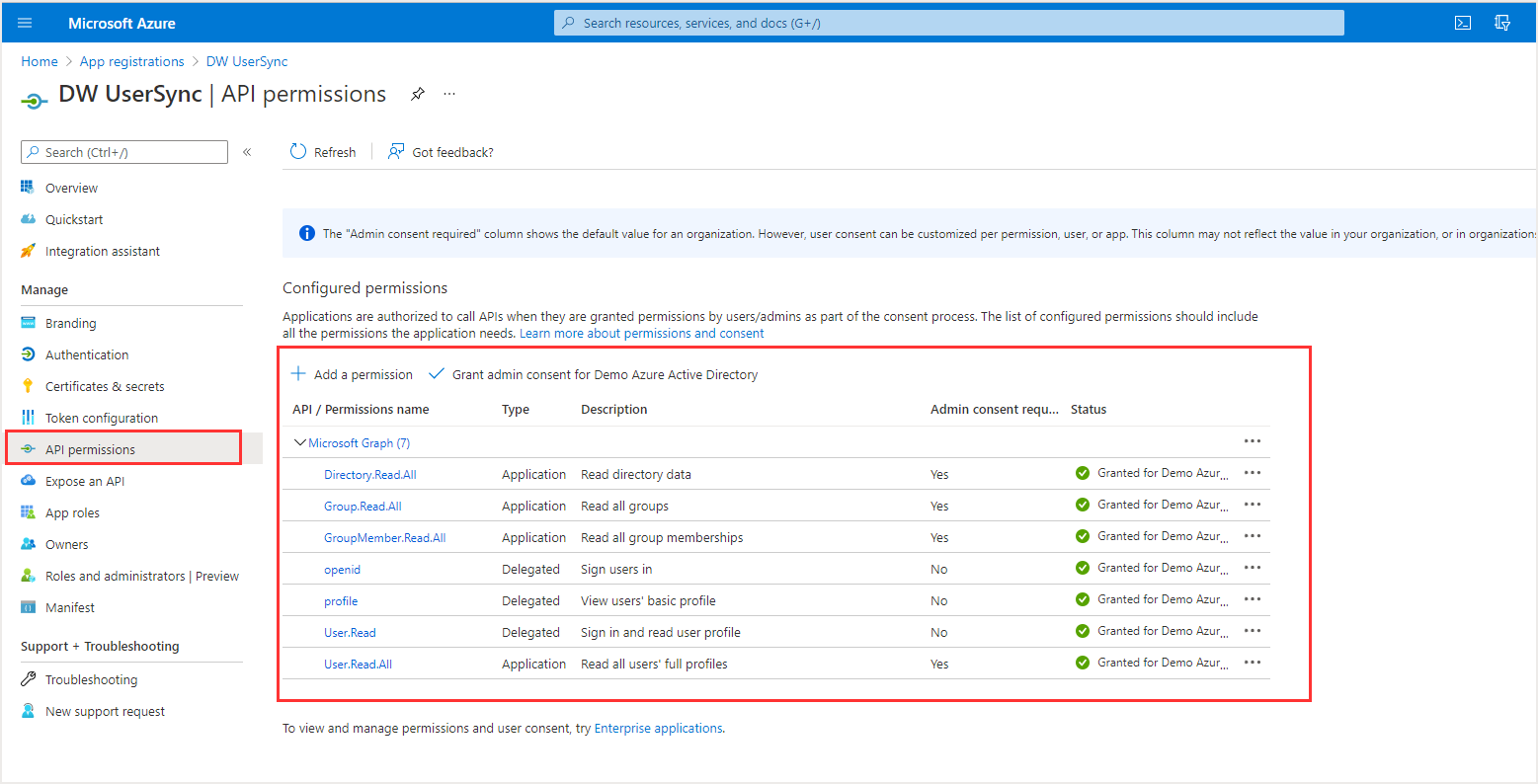Open the Azure portal hamburger menu
The image size is (1538, 784).
coord(24,22)
